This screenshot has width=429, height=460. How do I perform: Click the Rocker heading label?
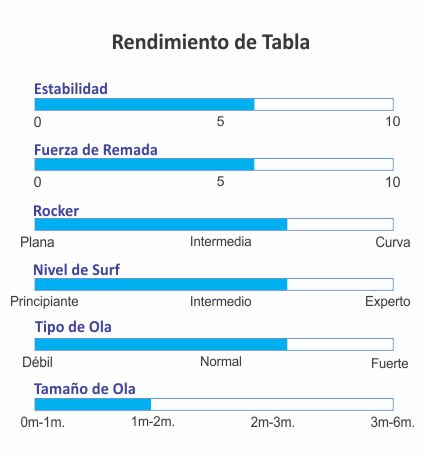[56, 211]
